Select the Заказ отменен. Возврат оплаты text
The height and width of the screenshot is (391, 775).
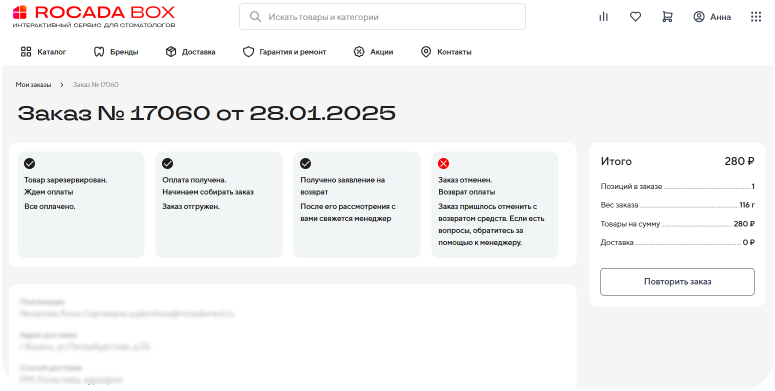coord(467,186)
